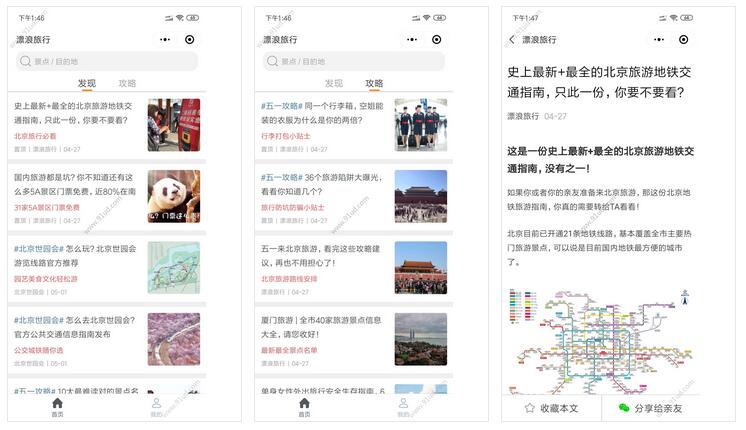Tap the flight attendants thumbnail
746x430 pixels.
click(x=421, y=125)
